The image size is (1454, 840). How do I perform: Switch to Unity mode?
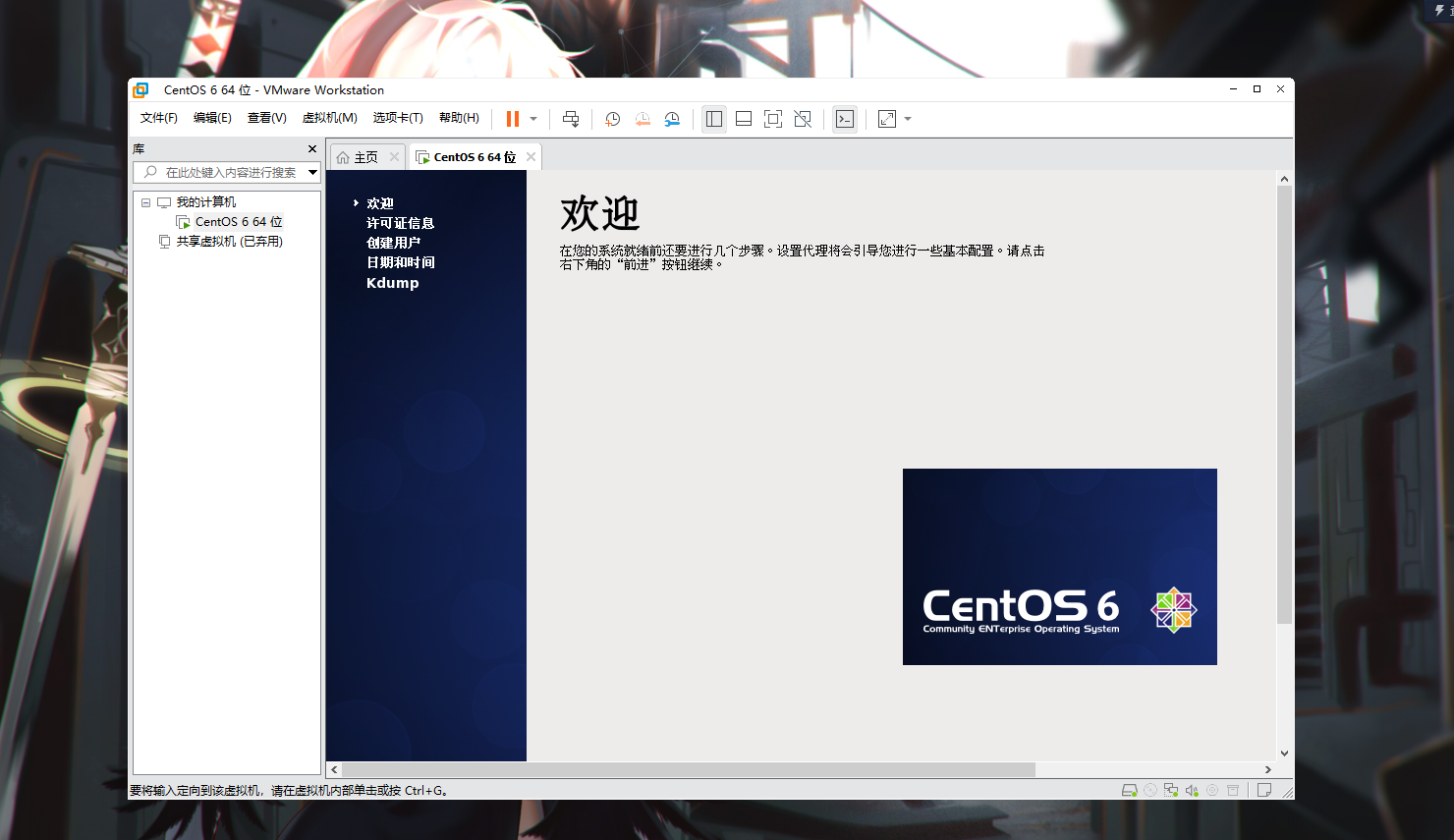click(x=803, y=119)
